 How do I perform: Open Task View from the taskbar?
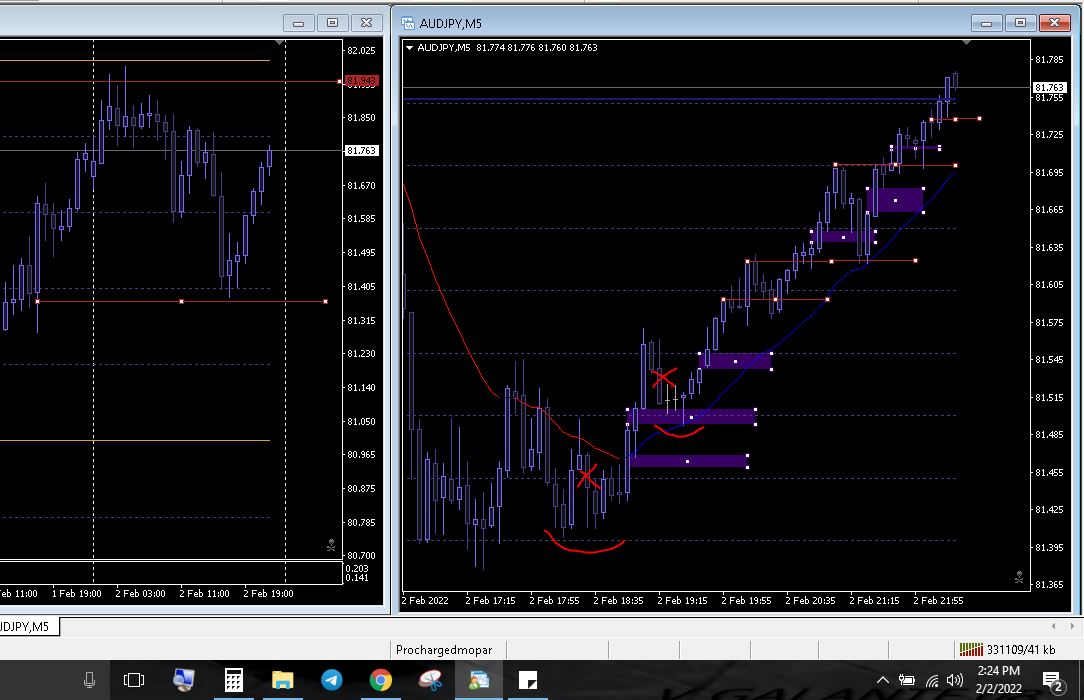point(134,680)
